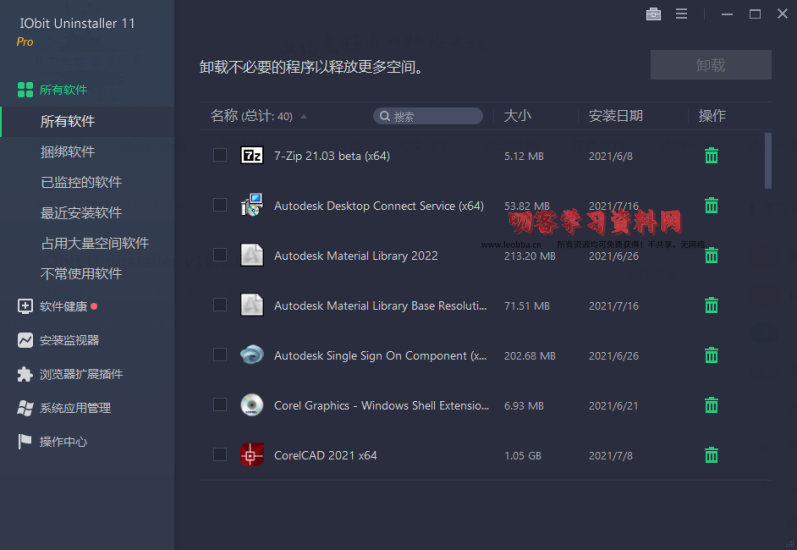
Task: Click the 系统应用管理 Windows flag icon
Action: 25,408
